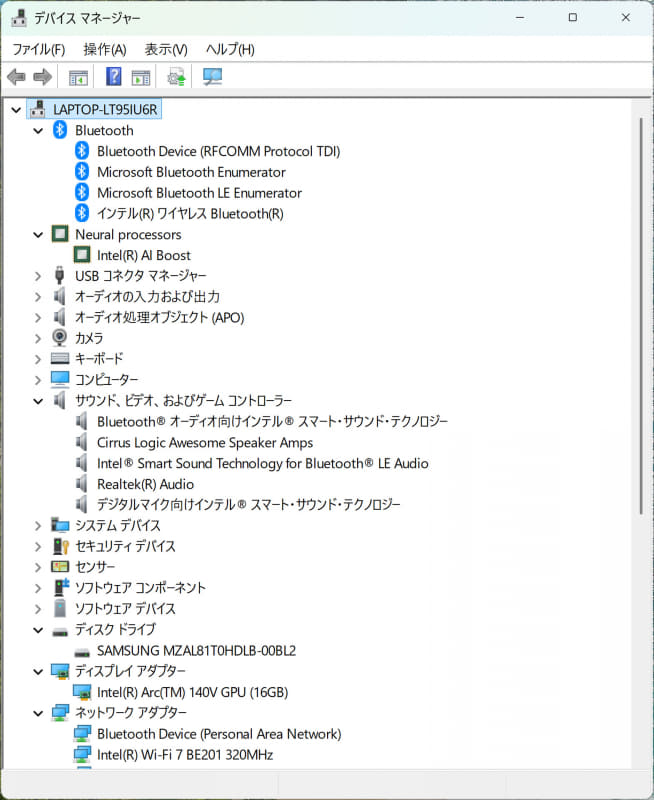This screenshot has height=800, width=654.
Task: Click the USB コネクタ マネージャー icon
Action: pos(59,276)
